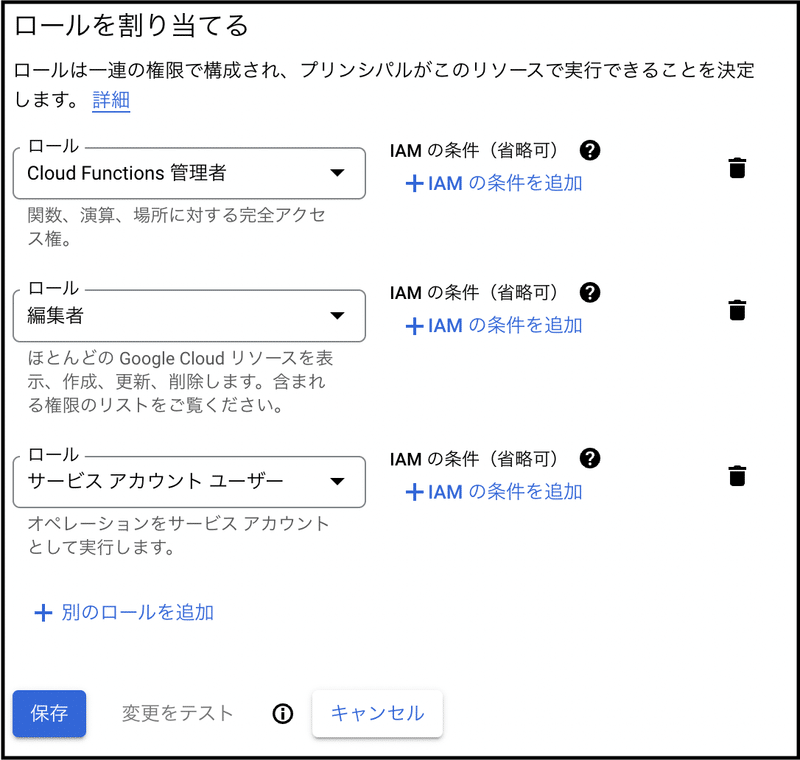Open IAM condition help for サービス アカウント ユーザー
This screenshot has width=800, height=760.
point(590,458)
